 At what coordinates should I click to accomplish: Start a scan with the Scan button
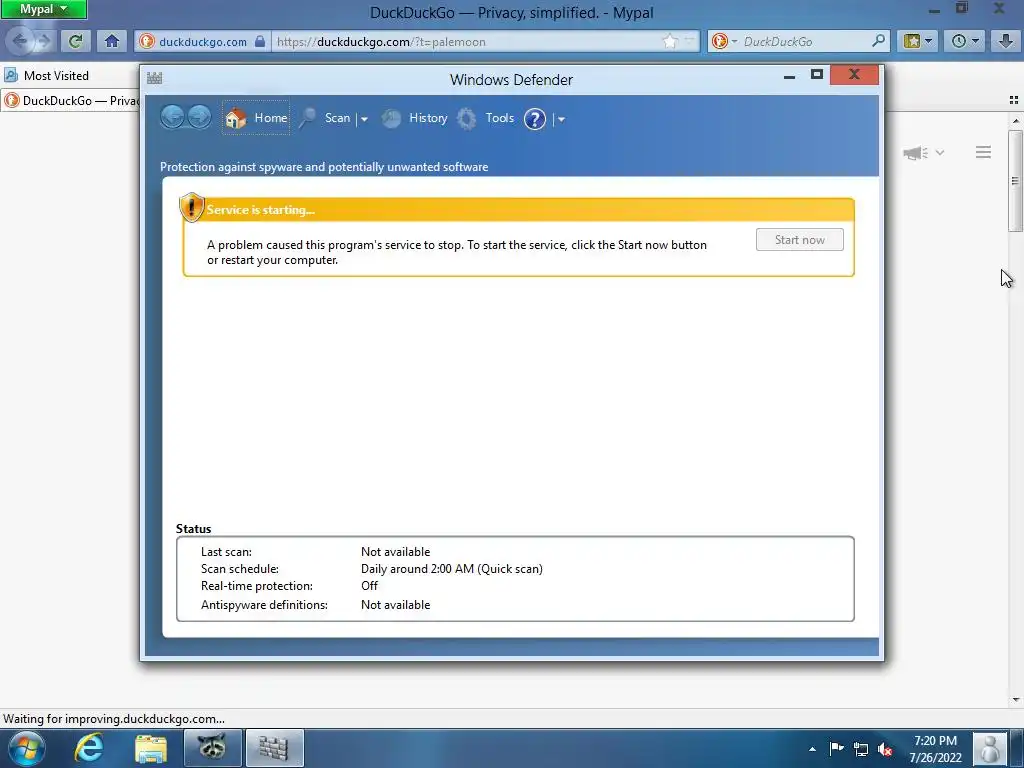326,118
